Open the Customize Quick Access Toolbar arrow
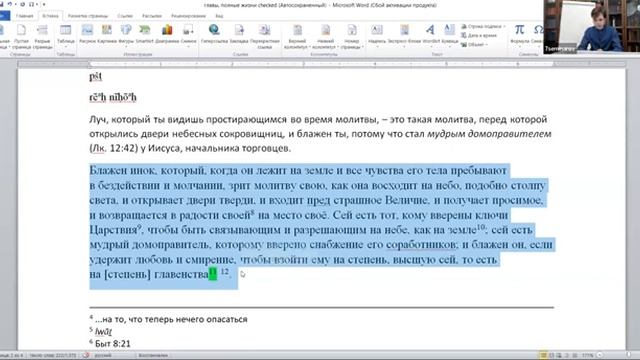 [x=44, y=4]
